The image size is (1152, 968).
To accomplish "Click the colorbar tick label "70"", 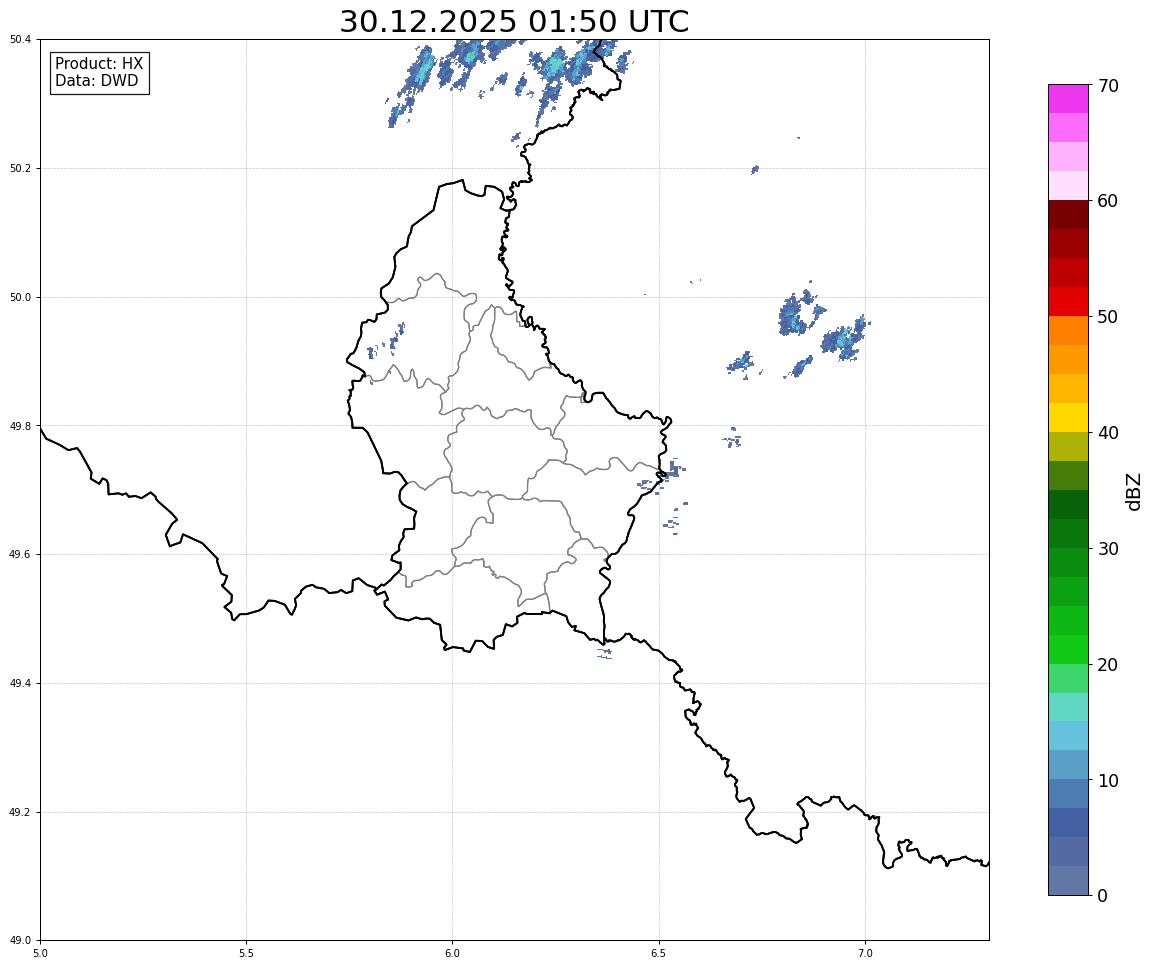I will (x=1108, y=86).
